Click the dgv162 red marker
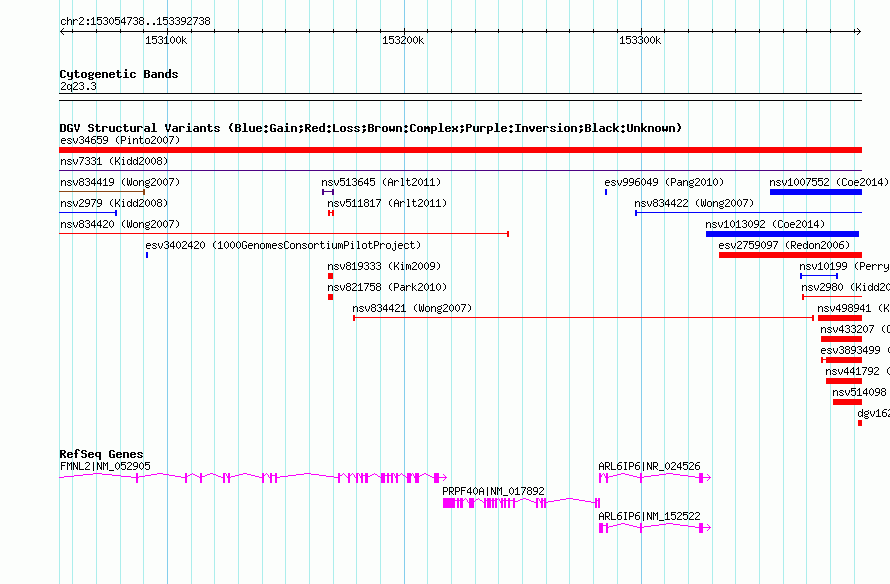This screenshot has height=584, width=890. click(x=860, y=423)
